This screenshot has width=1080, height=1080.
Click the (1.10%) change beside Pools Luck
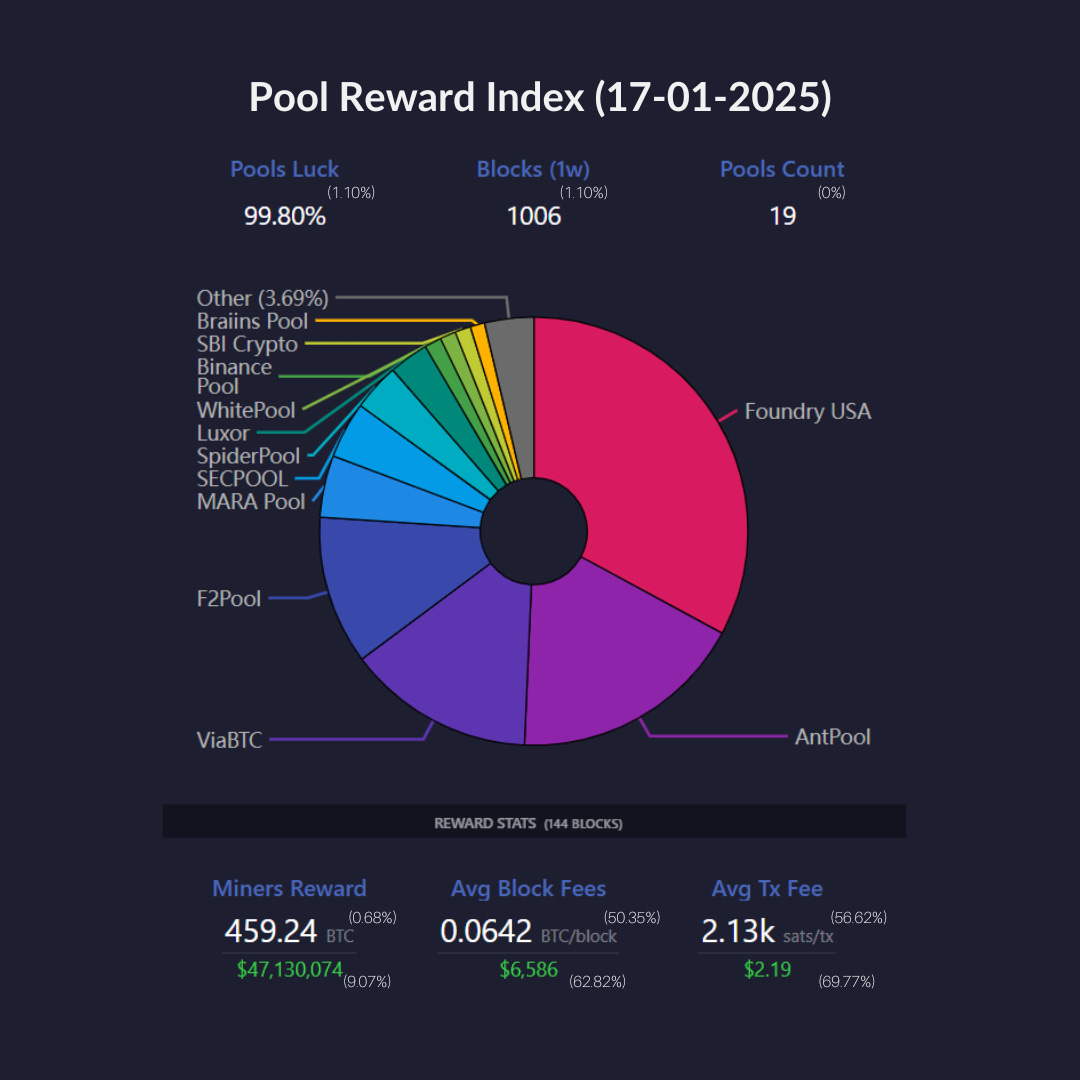351,193
